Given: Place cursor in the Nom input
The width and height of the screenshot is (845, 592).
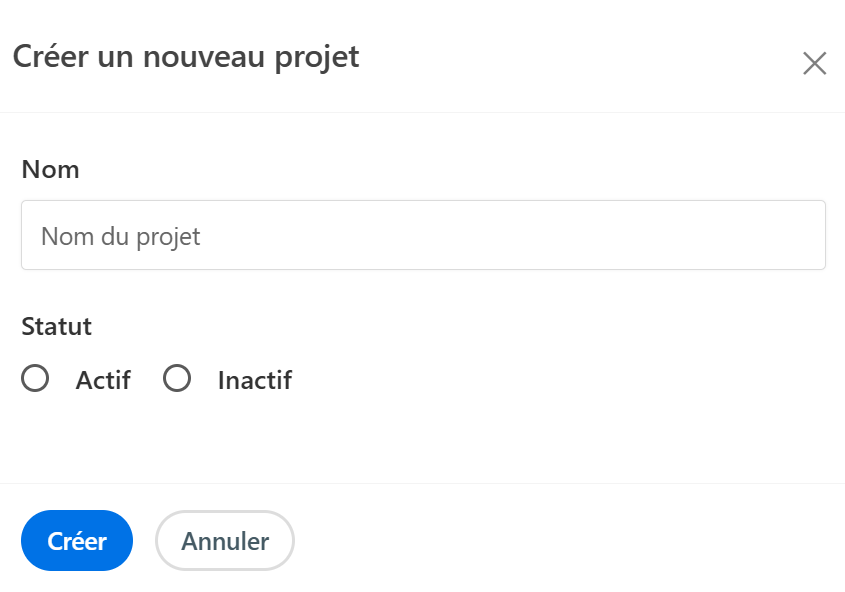Looking at the screenshot, I should point(423,236).
